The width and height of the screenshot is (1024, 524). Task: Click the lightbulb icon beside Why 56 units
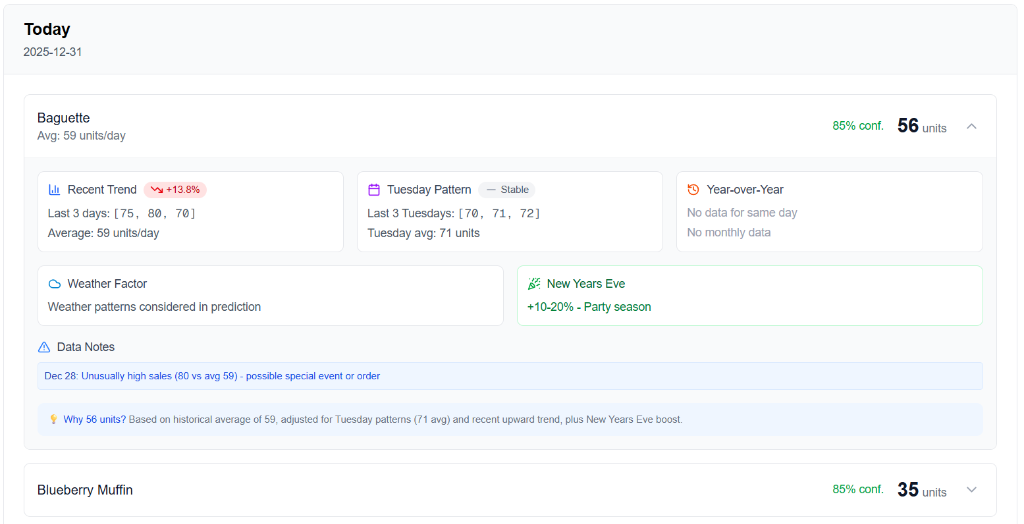53,420
